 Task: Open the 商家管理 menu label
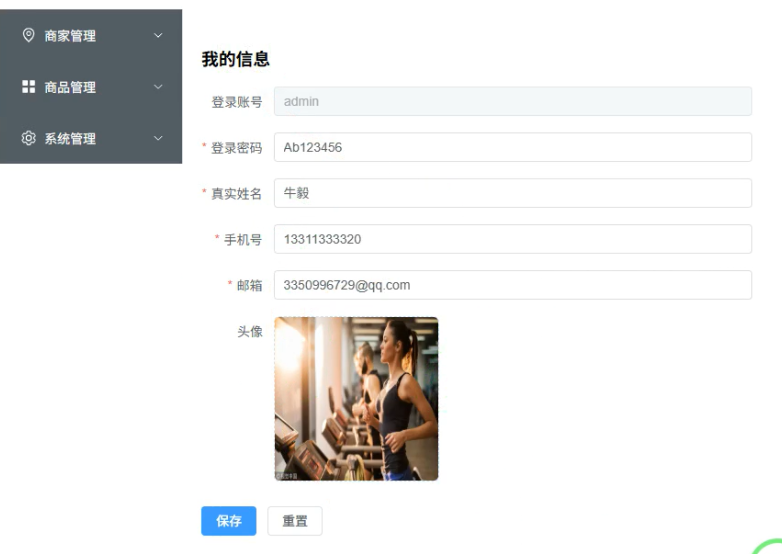pos(70,36)
